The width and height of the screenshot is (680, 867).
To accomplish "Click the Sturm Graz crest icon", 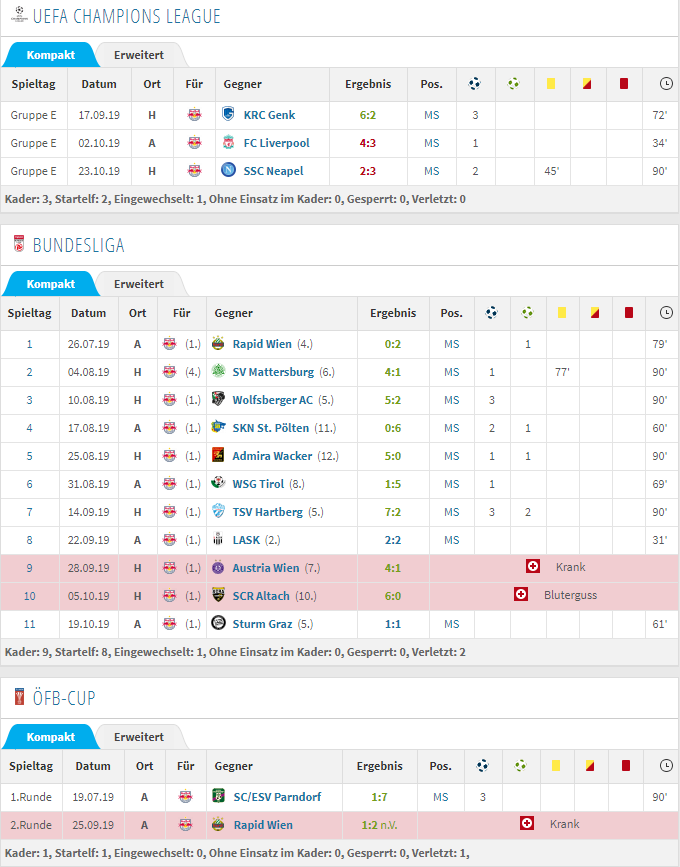I will click(x=218, y=623).
